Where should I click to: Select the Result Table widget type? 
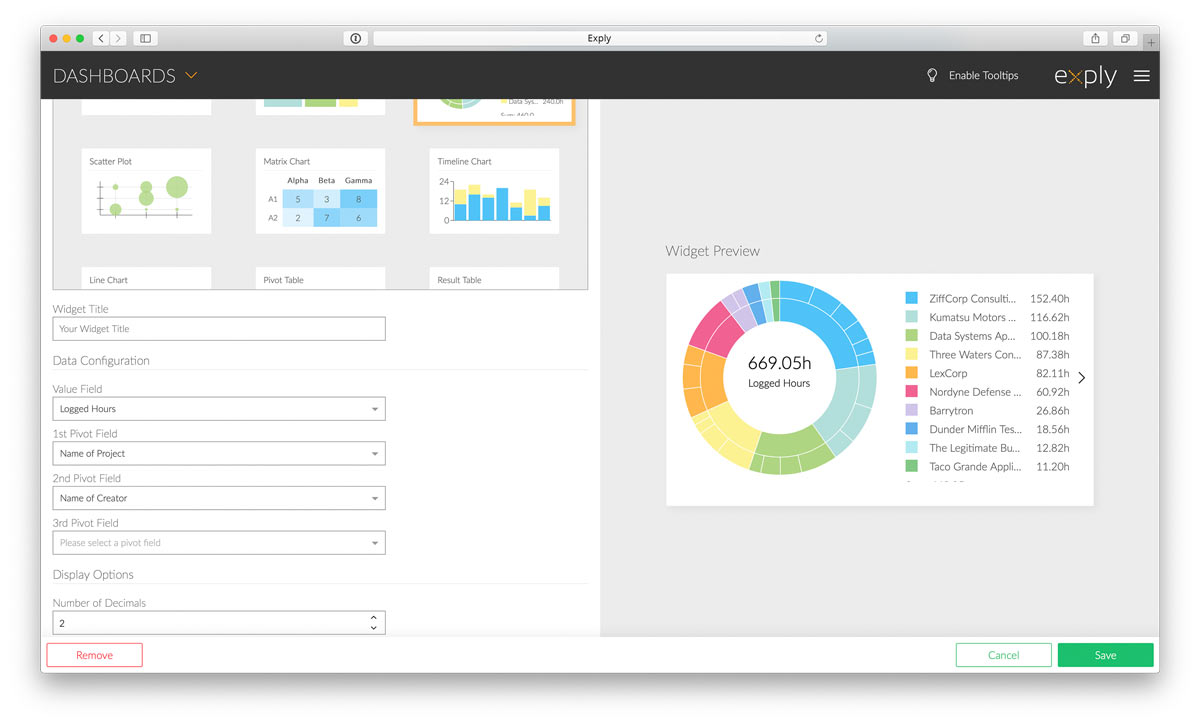(x=494, y=279)
